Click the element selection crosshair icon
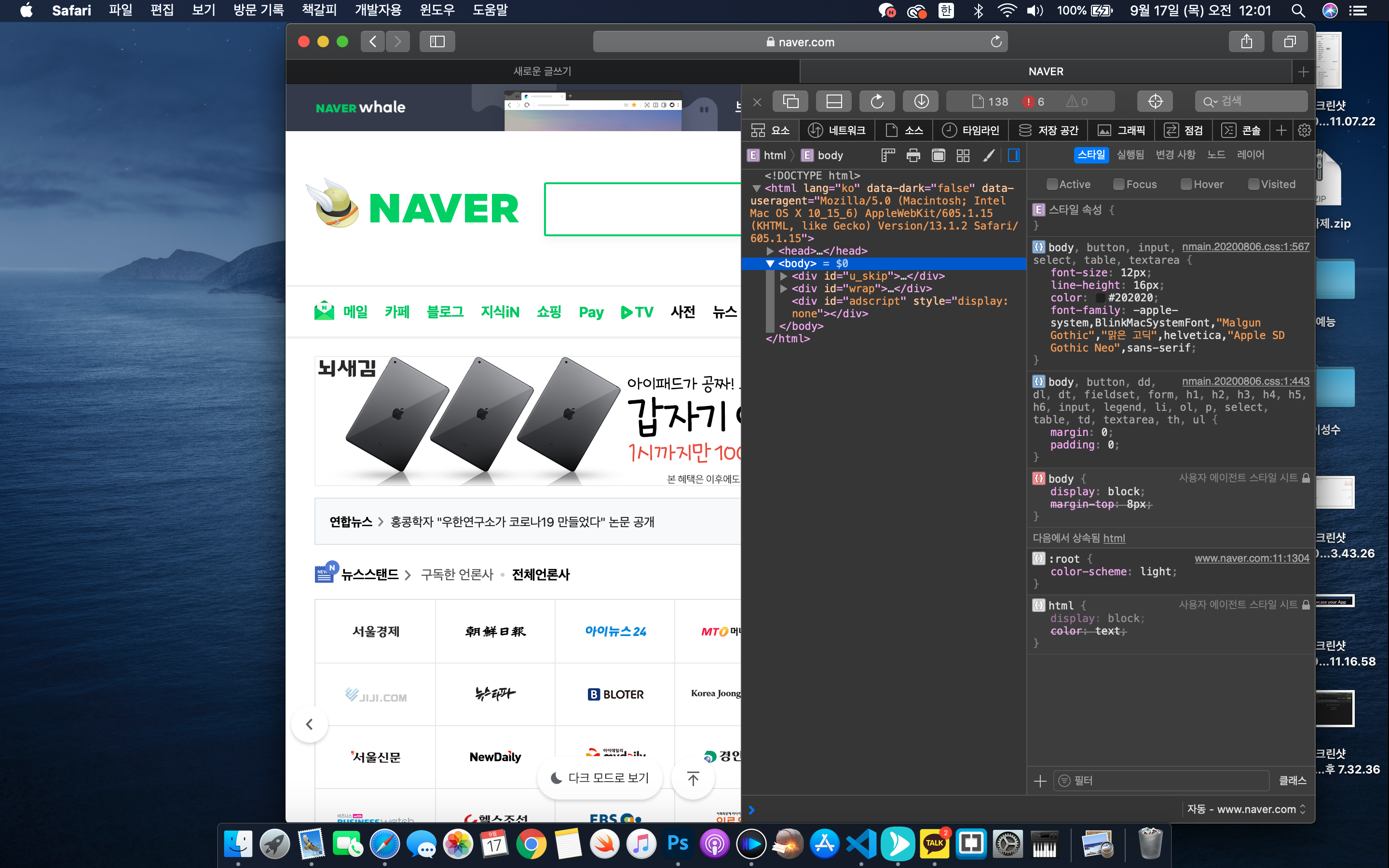1389x868 pixels. 1155,102
